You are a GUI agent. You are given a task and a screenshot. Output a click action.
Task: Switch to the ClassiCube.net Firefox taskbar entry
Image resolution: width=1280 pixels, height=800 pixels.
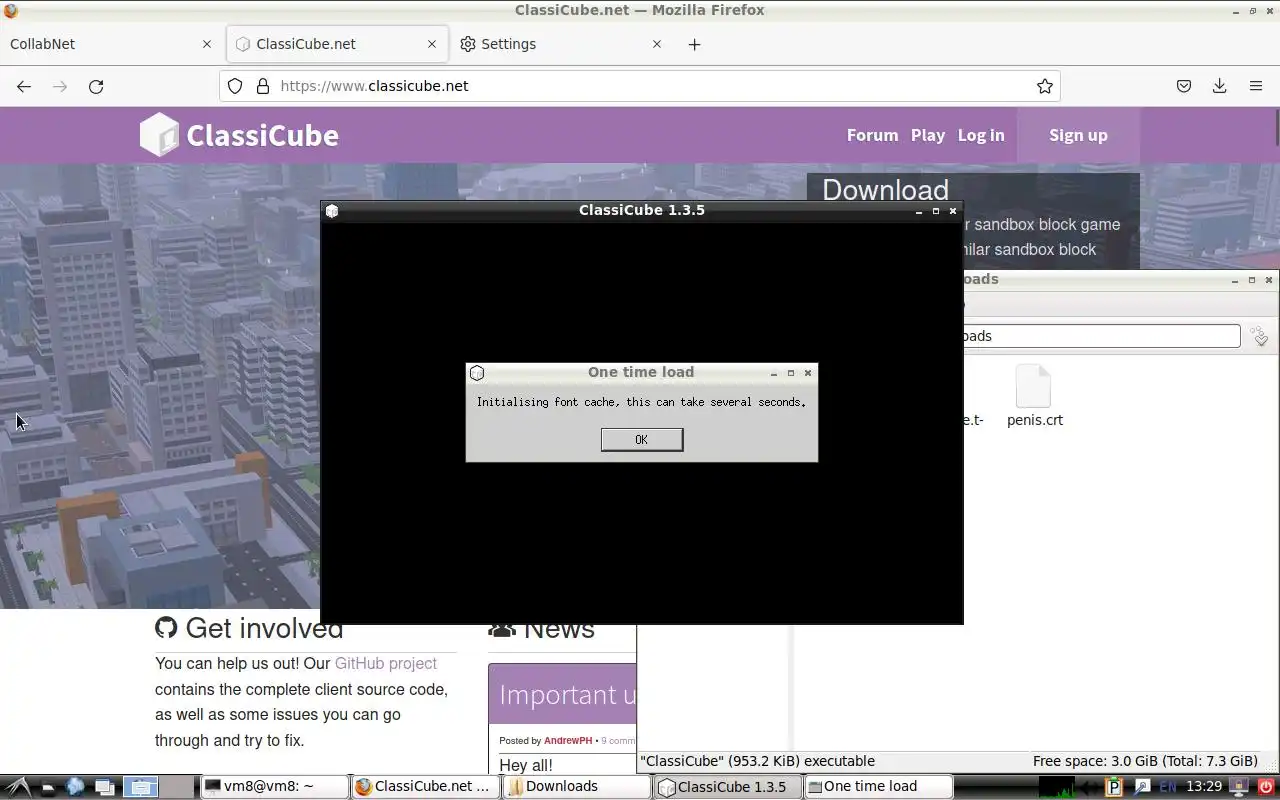tap(425, 787)
